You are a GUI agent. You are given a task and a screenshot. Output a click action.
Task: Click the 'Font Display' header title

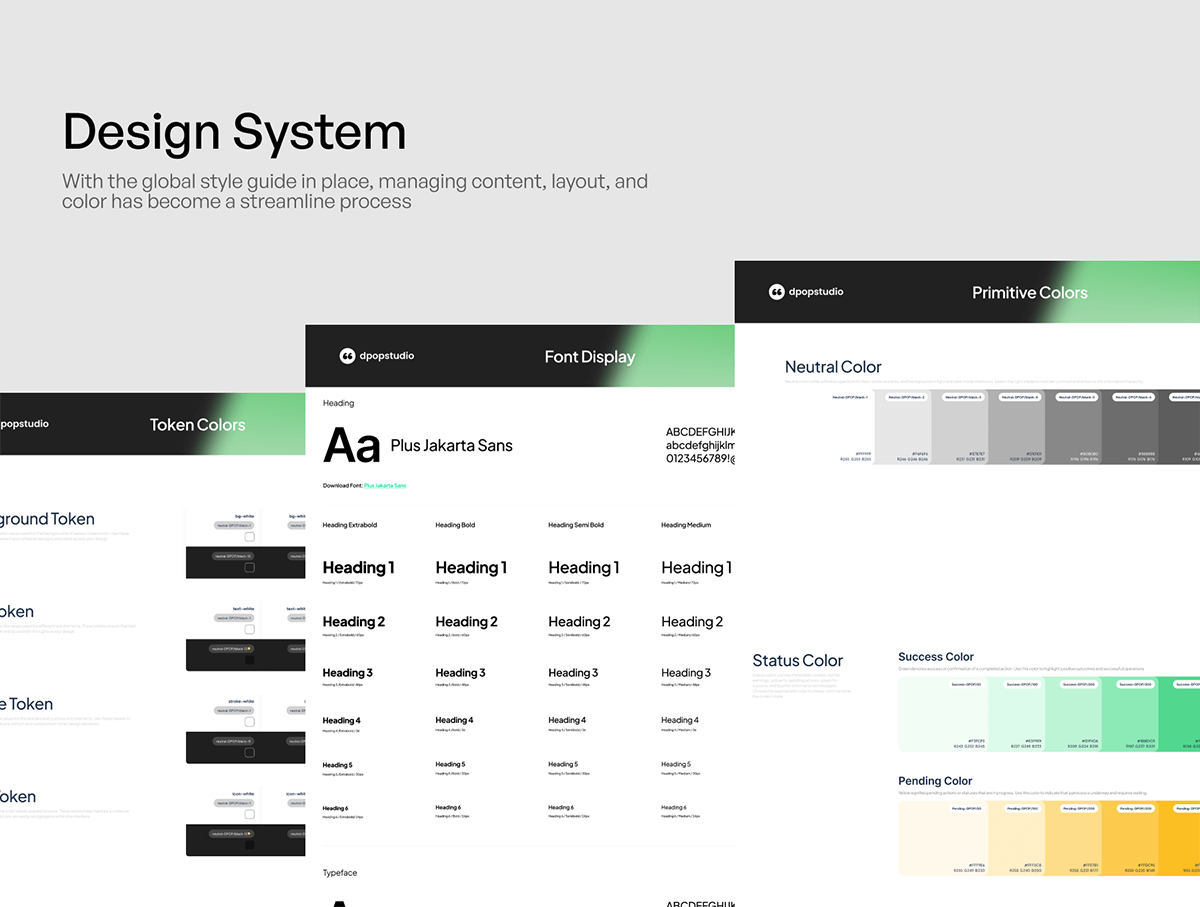coord(590,357)
